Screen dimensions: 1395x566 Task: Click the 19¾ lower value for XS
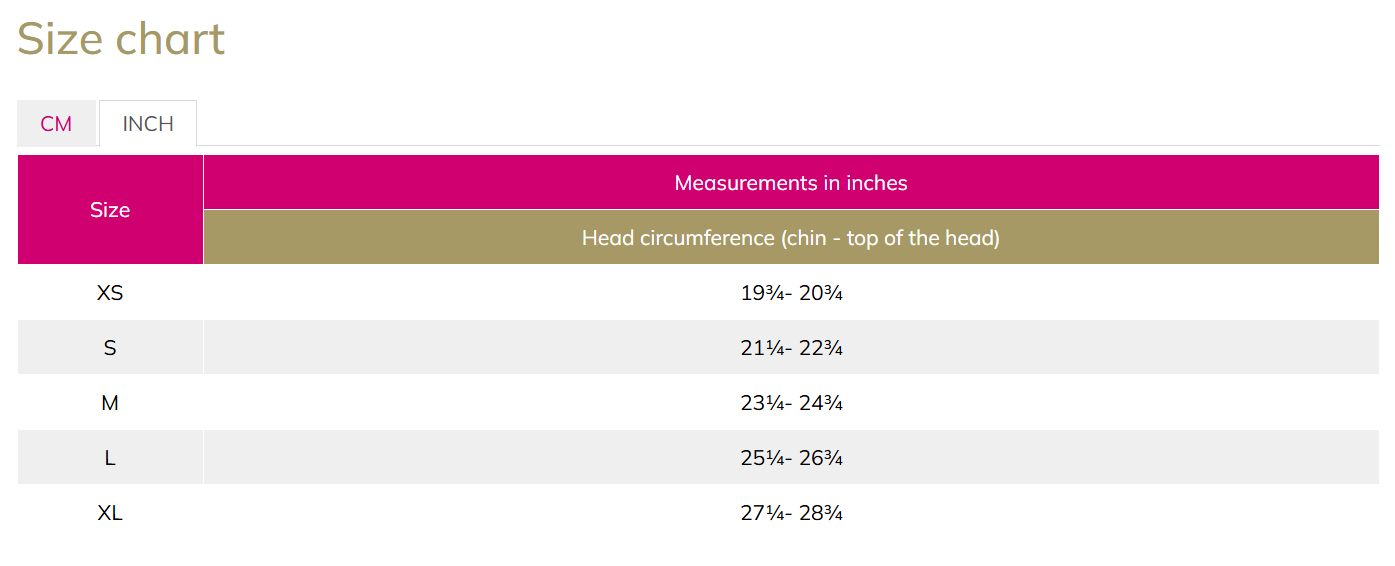(762, 293)
